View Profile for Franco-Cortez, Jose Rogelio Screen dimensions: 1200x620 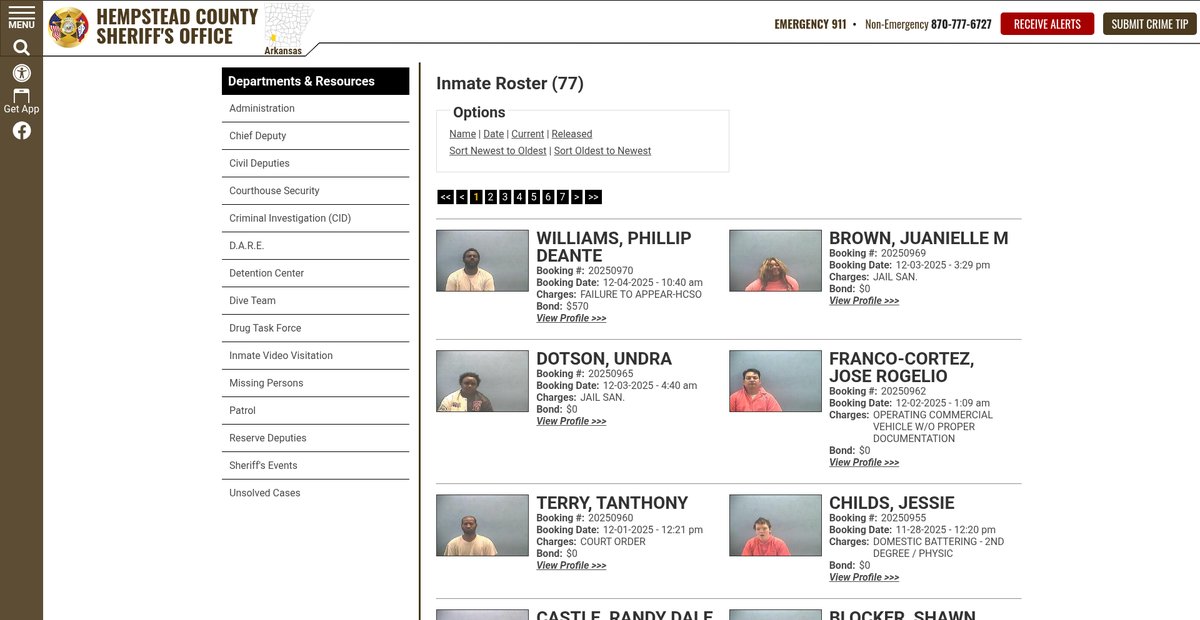click(x=864, y=462)
